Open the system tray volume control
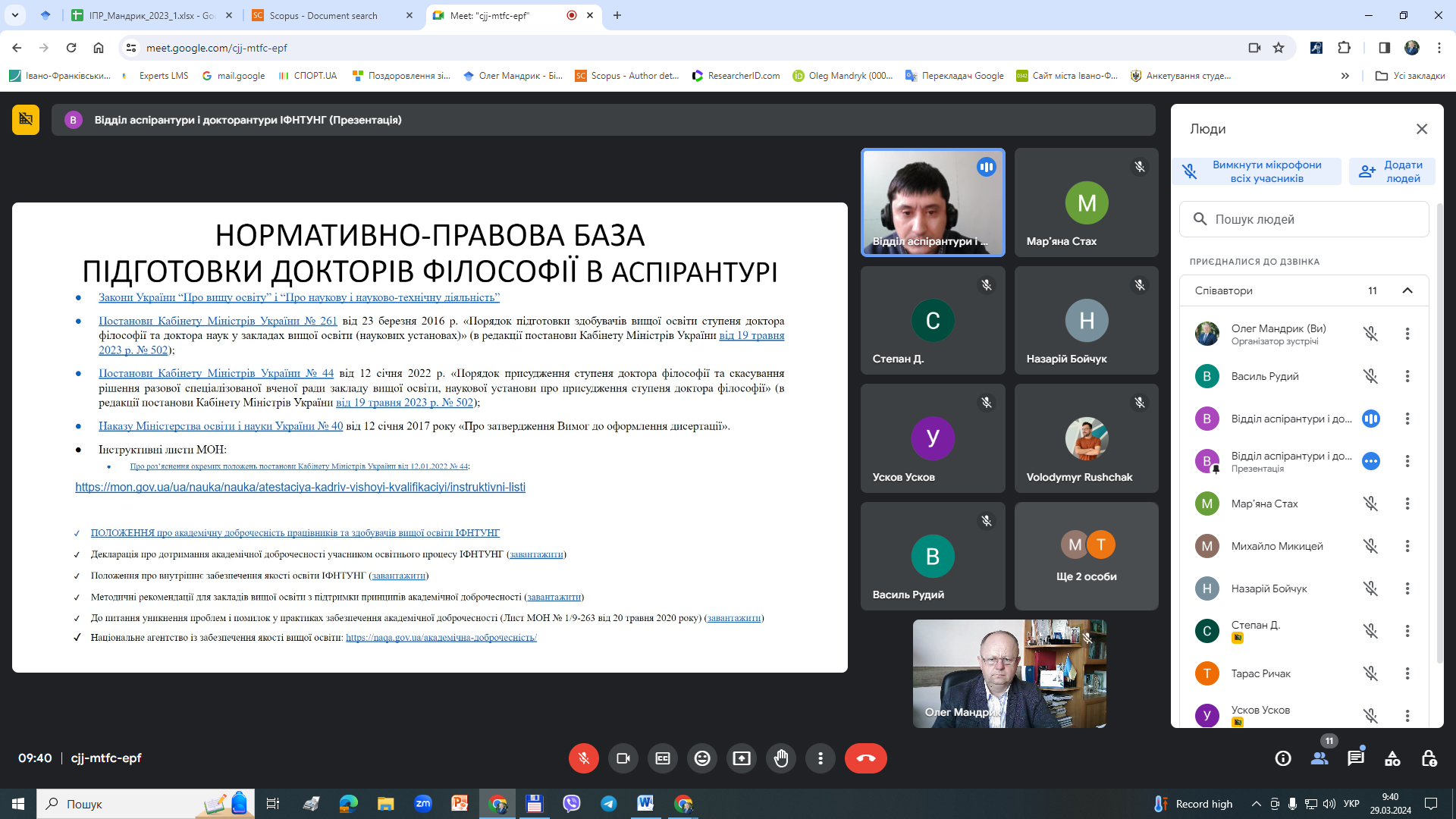Image resolution: width=1456 pixels, height=819 pixels. [1329, 804]
